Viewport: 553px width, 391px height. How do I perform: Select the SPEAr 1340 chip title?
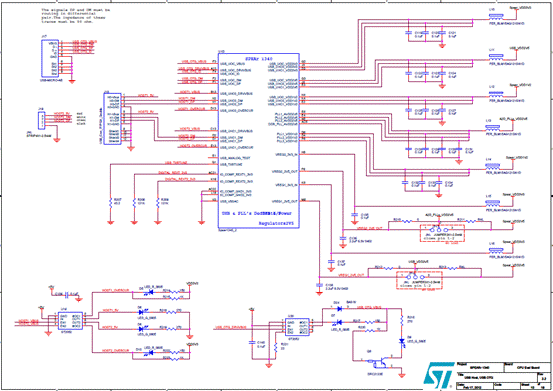(259, 59)
